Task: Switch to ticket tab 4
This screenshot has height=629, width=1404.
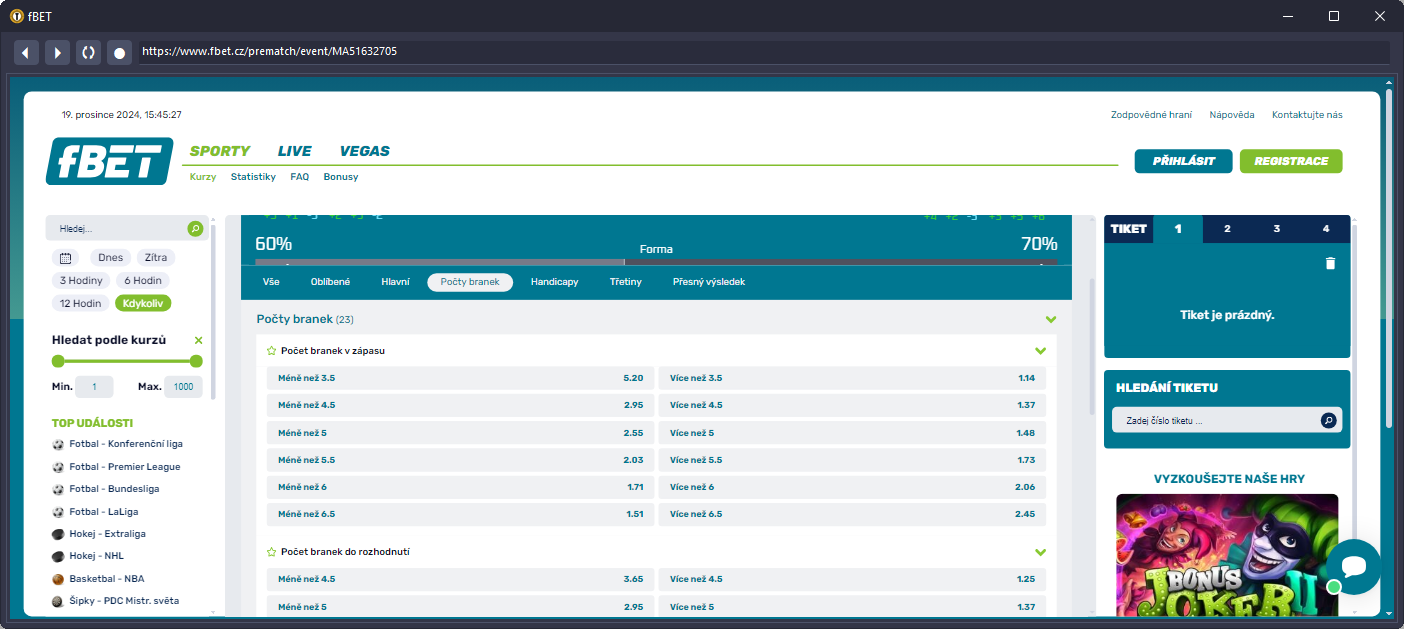Action: [1326, 229]
